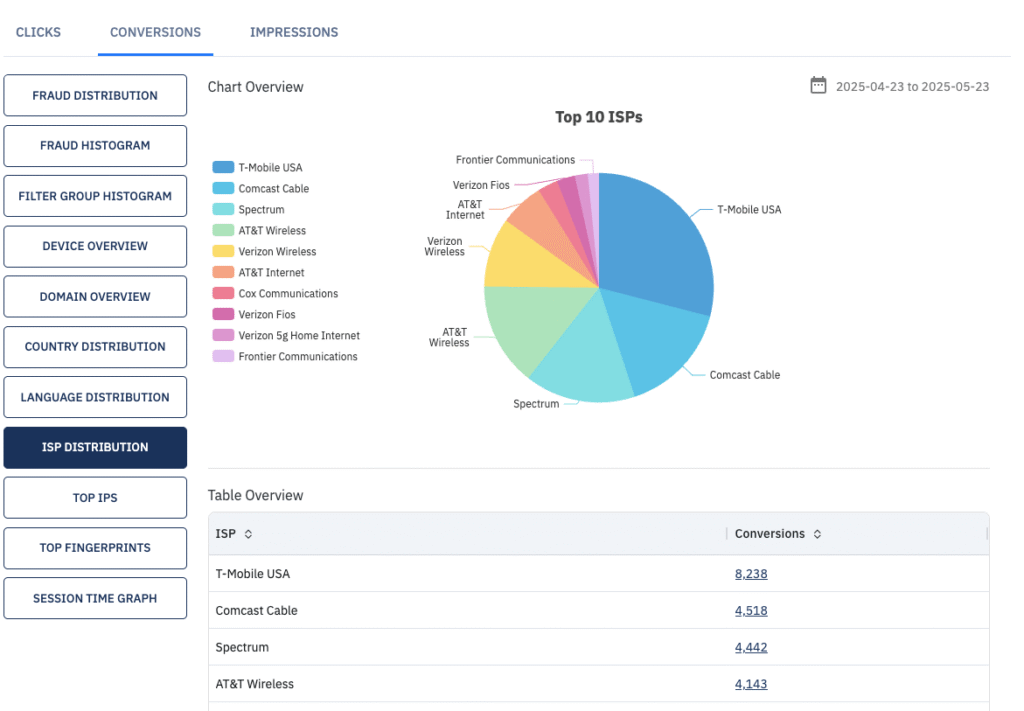Screen dimensions: 1024x711
Task: Click the Verizon Wireless pie chart label
Action: click(x=445, y=246)
